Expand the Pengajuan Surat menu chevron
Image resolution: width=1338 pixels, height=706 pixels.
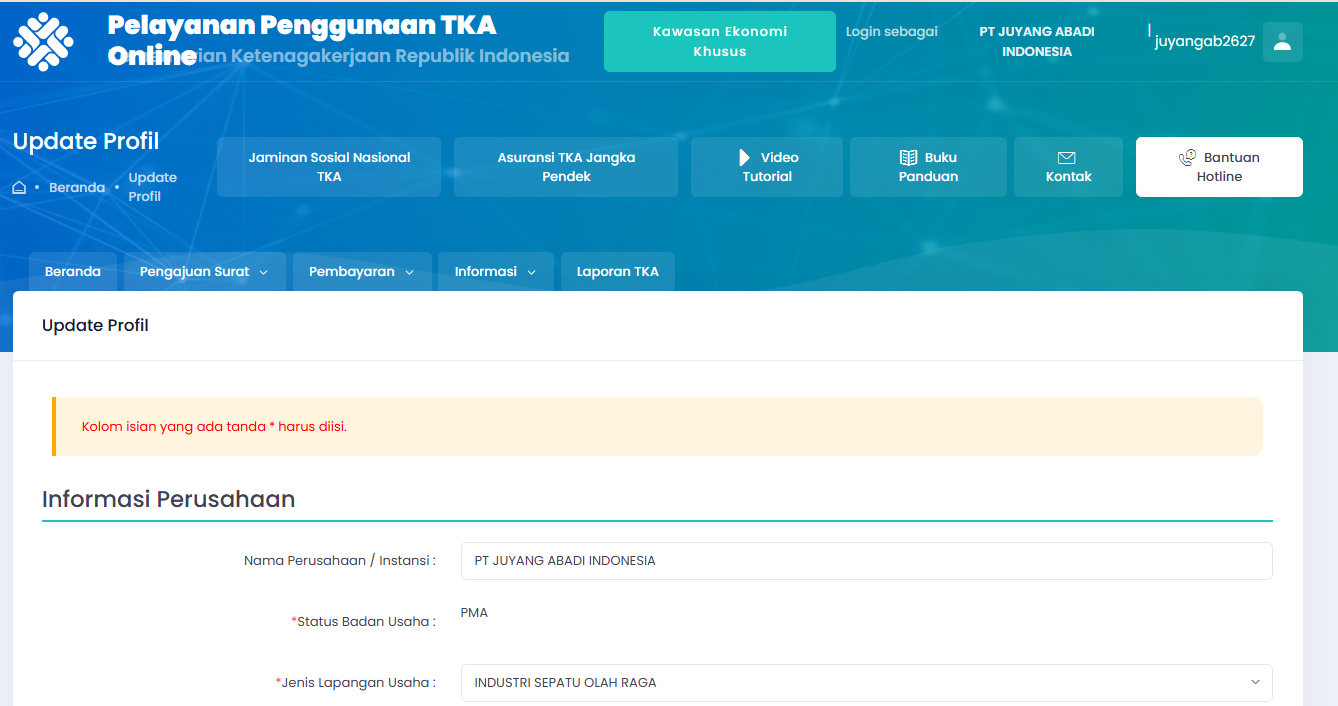pyautogui.click(x=264, y=272)
